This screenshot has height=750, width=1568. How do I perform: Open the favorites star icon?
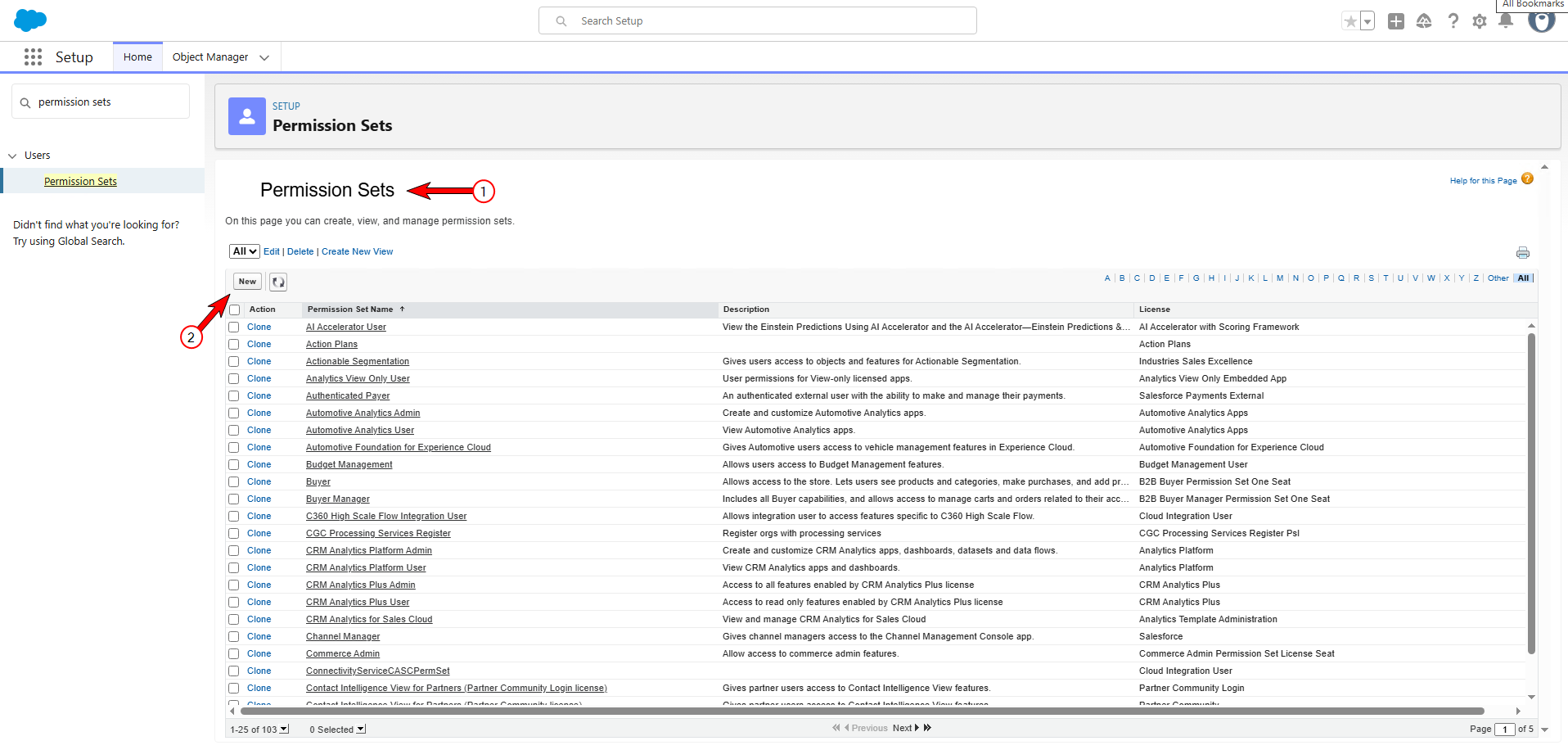[x=1350, y=21]
